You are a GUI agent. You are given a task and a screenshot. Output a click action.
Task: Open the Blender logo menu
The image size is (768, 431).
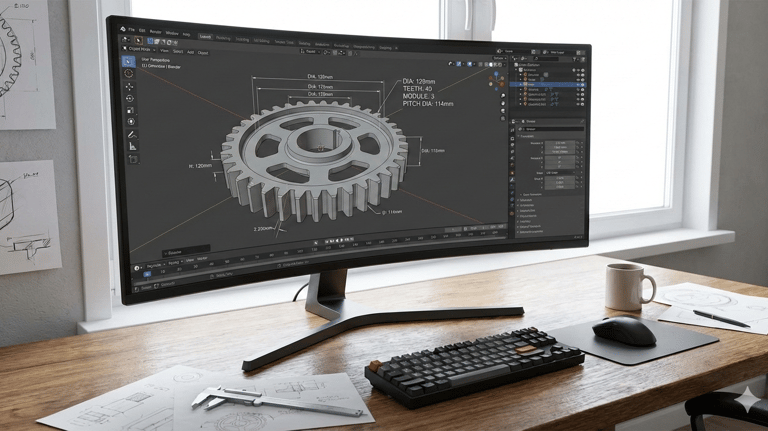123,29
